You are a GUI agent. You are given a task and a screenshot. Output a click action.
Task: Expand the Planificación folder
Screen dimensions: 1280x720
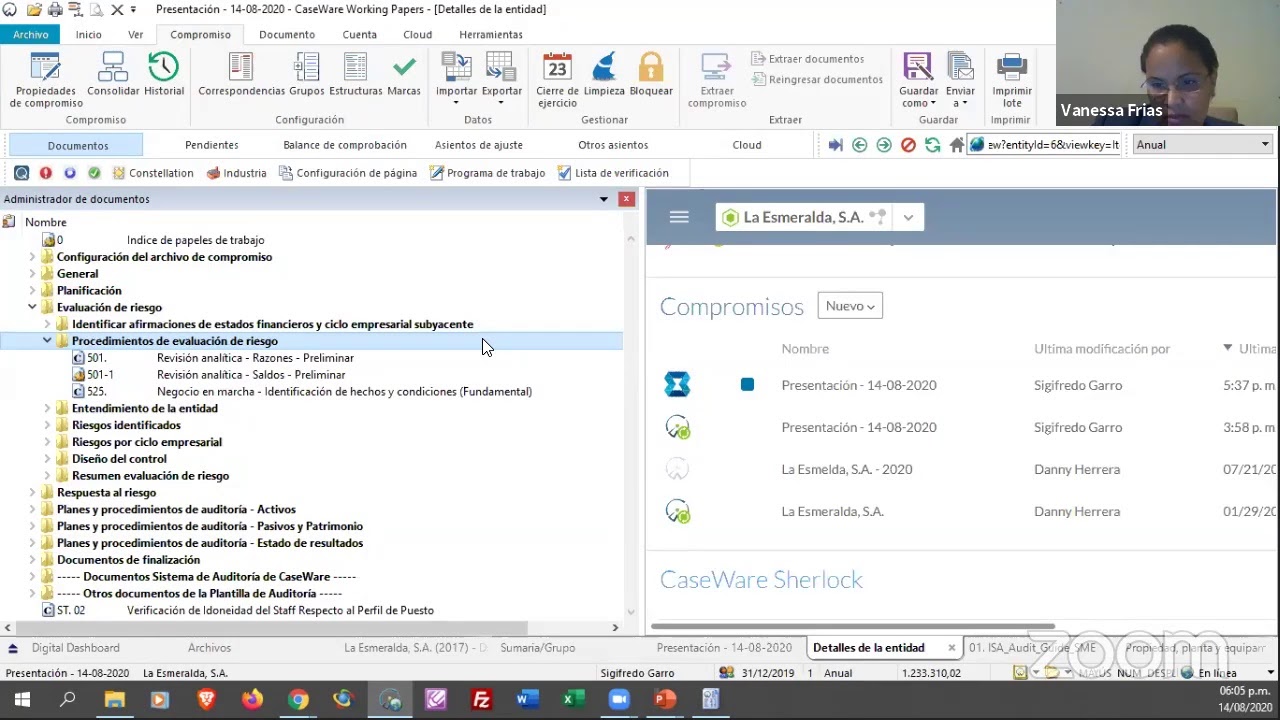coord(32,291)
